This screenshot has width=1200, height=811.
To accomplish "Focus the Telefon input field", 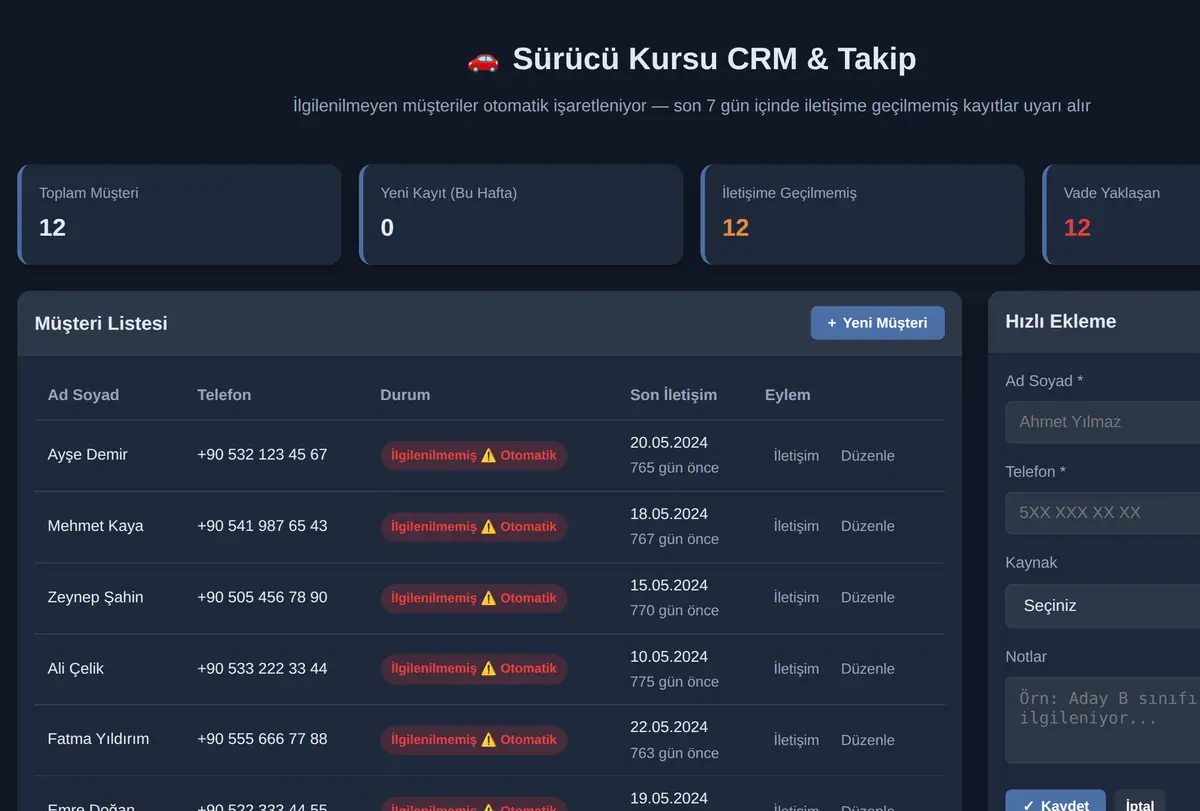I will tap(1103, 513).
